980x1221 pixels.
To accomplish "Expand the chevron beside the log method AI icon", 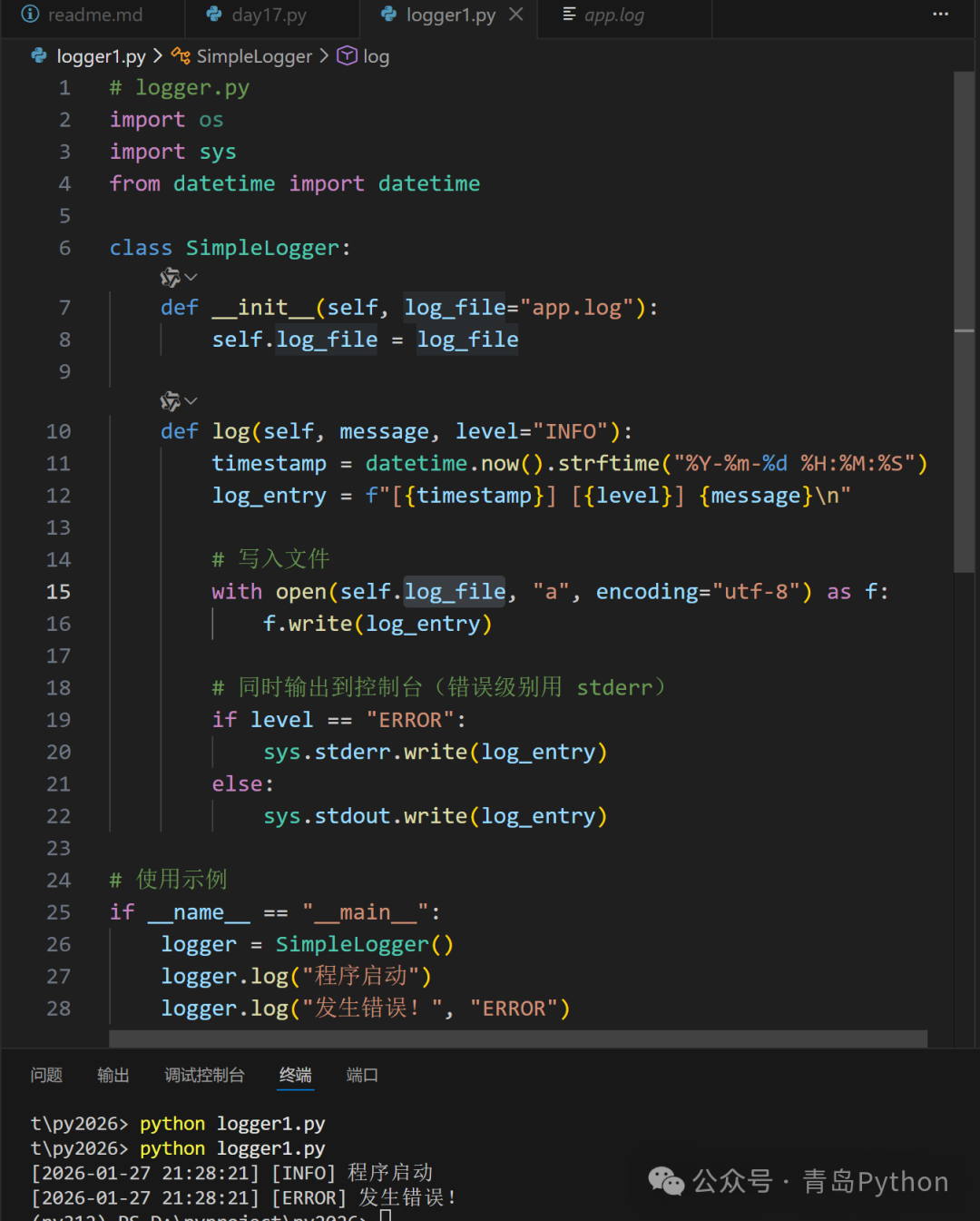I will [x=190, y=400].
